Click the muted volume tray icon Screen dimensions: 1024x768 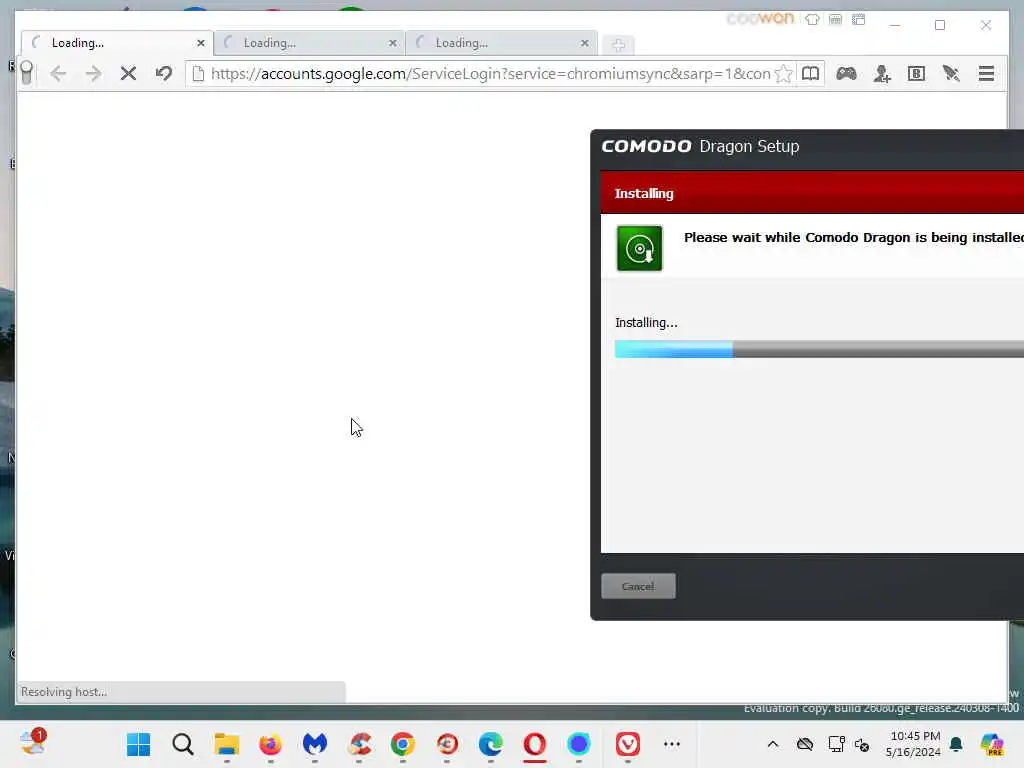coord(862,744)
